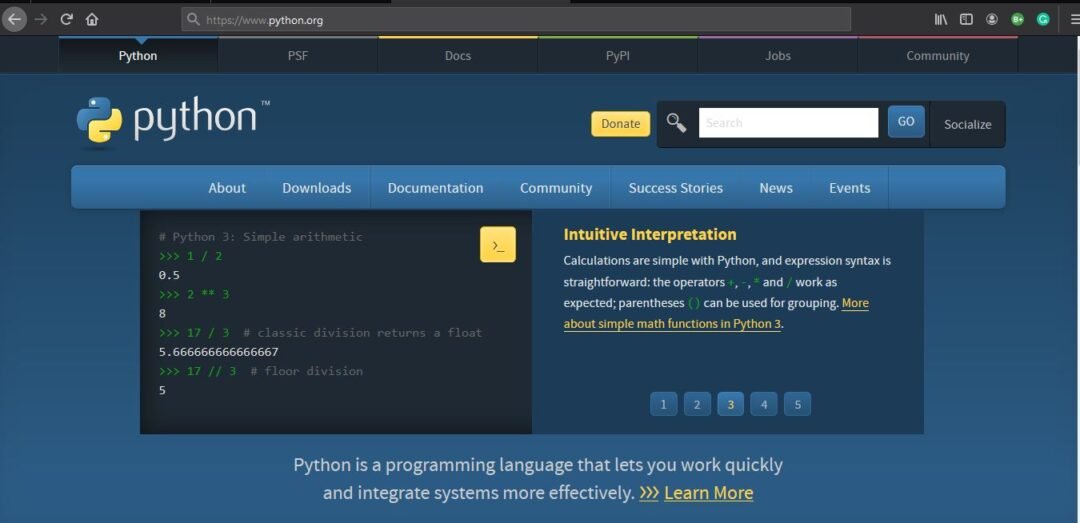
Task: Open the browser hamburger menu
Action: [1074, 19]
